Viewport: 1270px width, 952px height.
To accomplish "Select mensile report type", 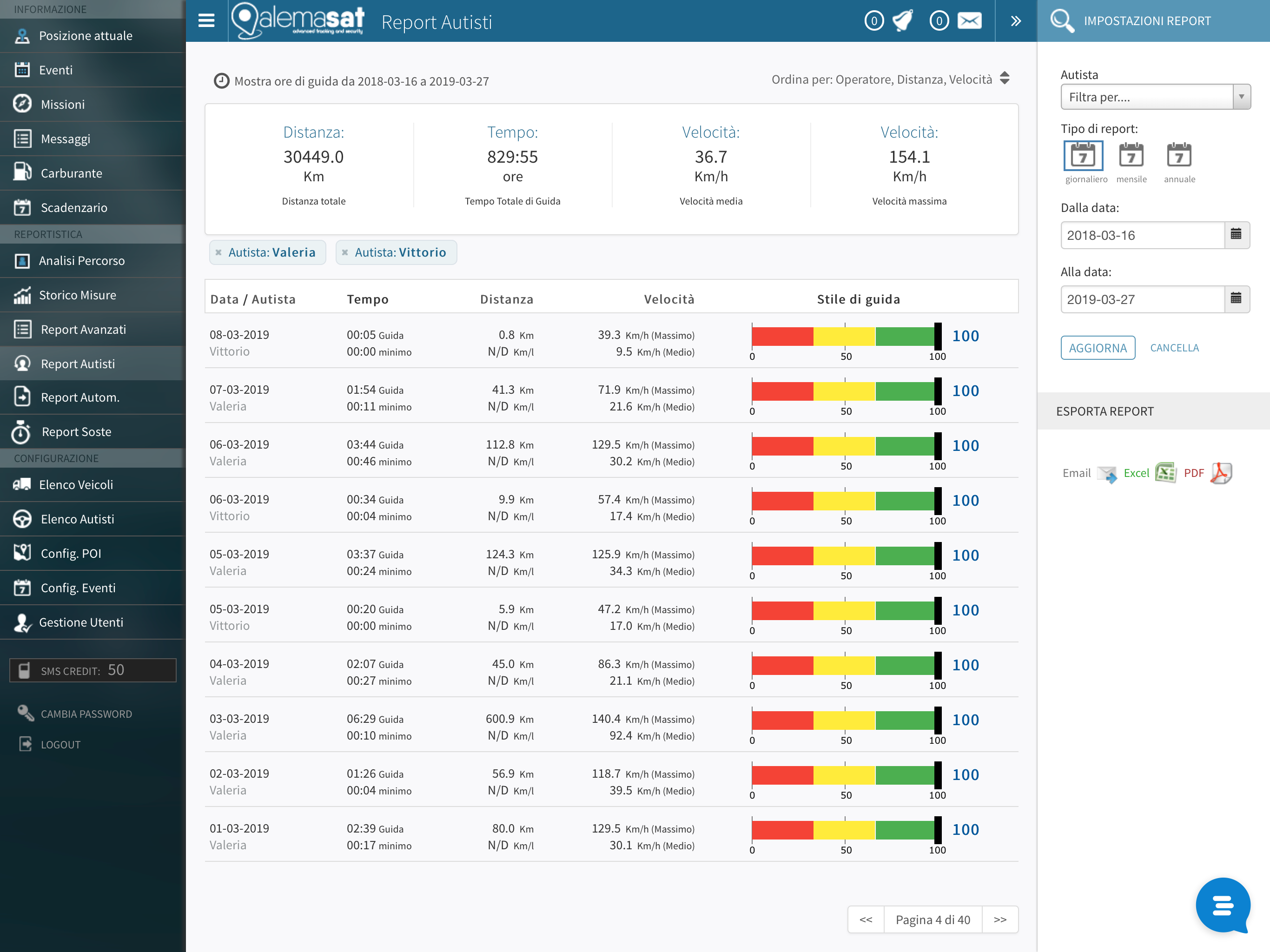I will click(1131, 156).
